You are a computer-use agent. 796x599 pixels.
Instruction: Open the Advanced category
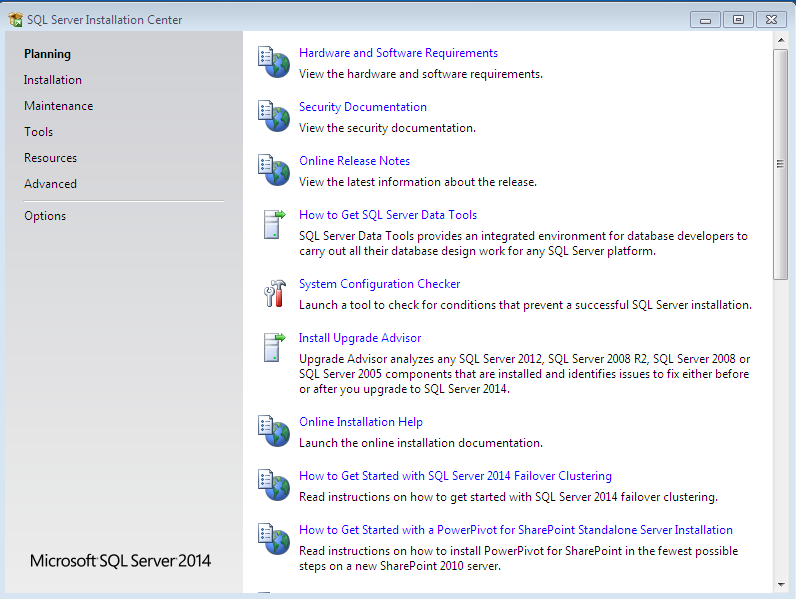coord(50,184)
